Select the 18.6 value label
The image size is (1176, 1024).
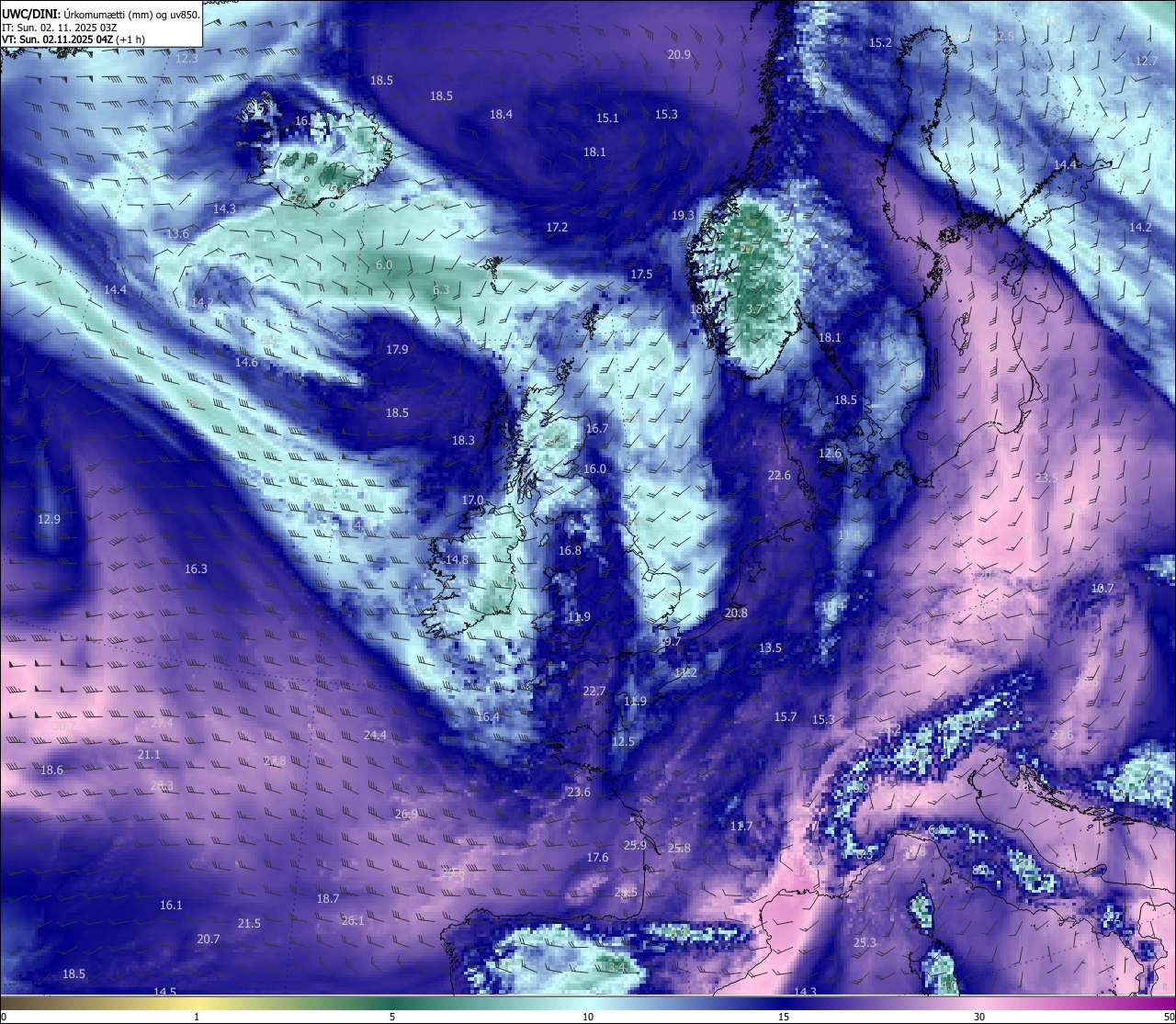pos(51,771)
